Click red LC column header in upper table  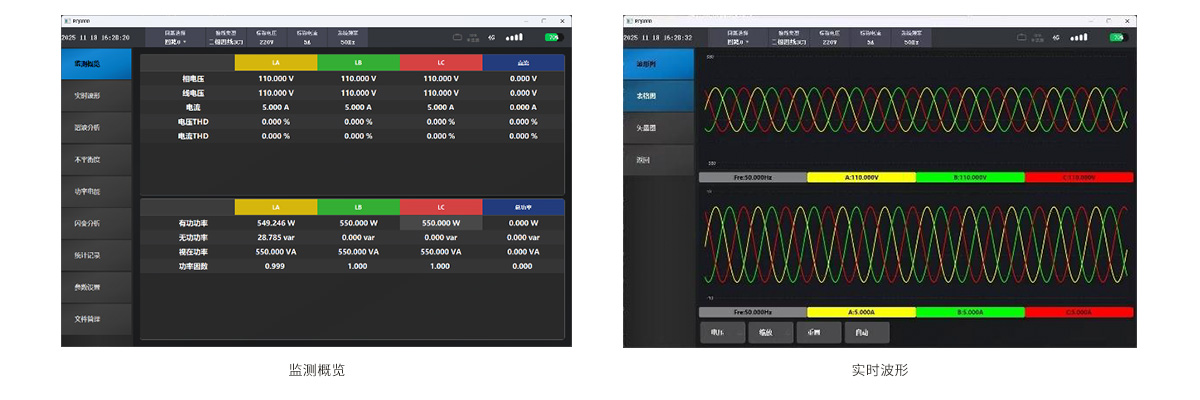(x=441, y=62)
